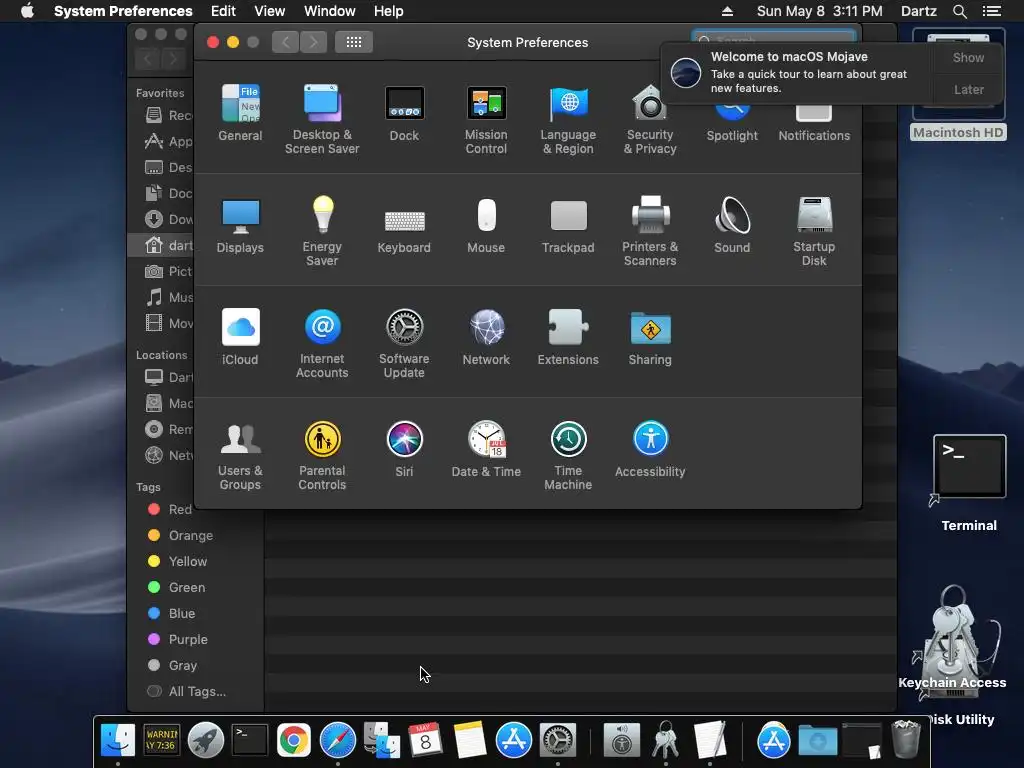The height and width of the screenshot is (768, 1024).
Task: Open Security & Privacy preferences
Action: pyautogui.click(x=650, y=119)
